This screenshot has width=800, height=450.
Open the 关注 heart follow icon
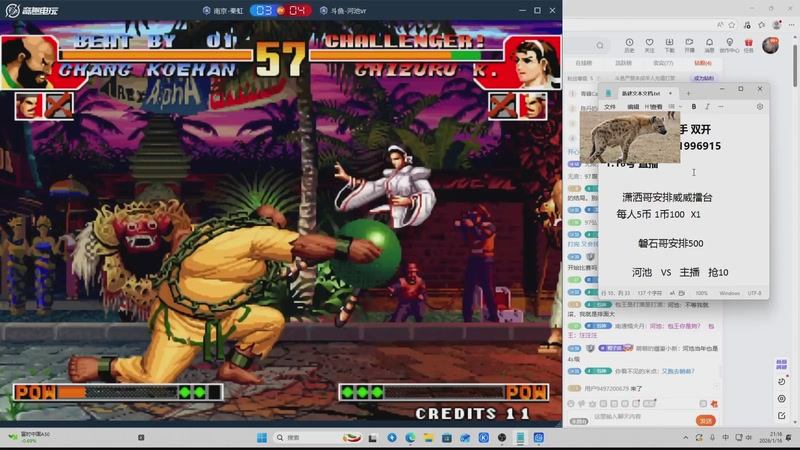click(649, 45)
